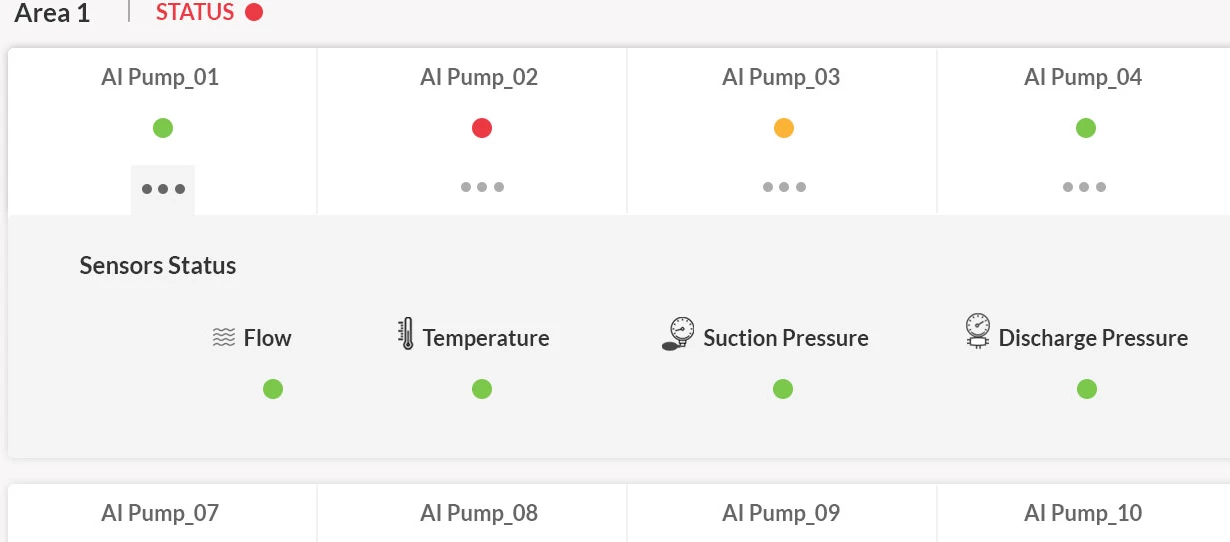Collapse AI Pump_01 details with the three dots
This screenshot has width=1230, height=542.
click(x=163, y=189)
